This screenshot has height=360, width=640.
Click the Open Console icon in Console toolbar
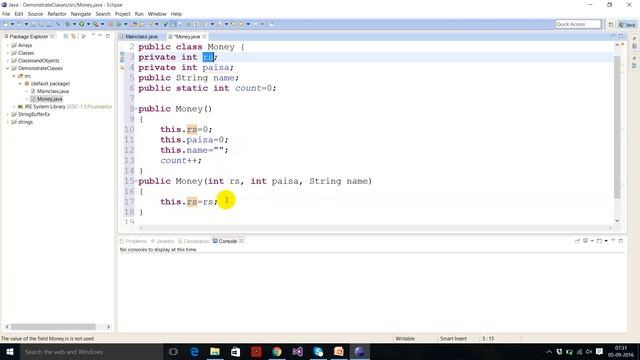tap(599, 241)
